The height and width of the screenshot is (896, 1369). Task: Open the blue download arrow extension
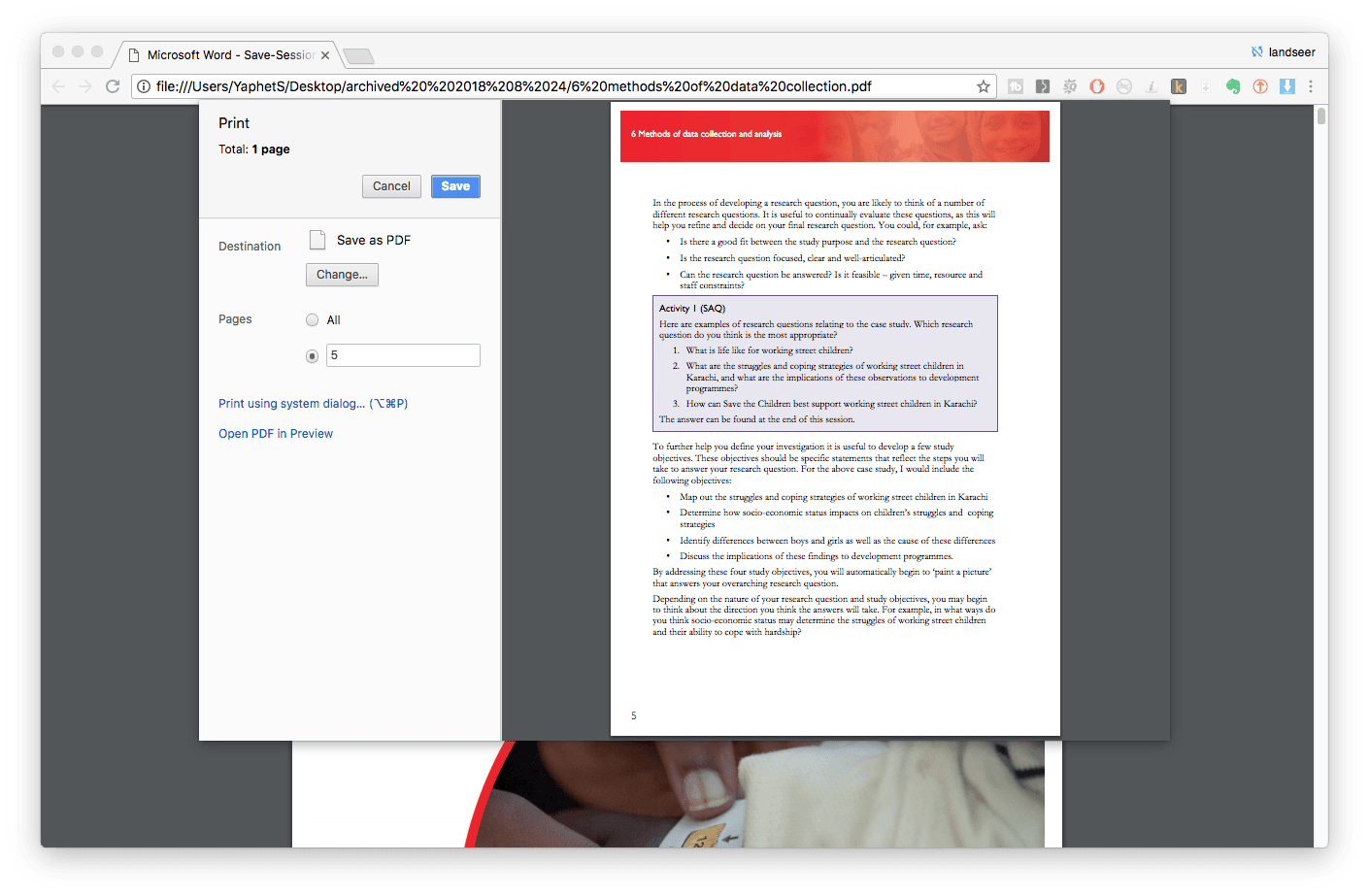coord(1286,86)
